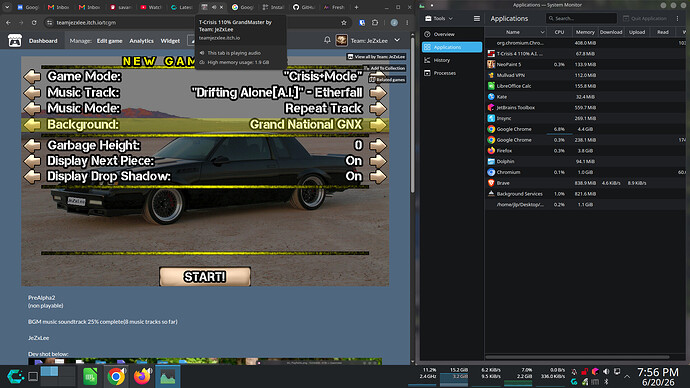Click the web page vertical scrollbar

pos(412,114)
